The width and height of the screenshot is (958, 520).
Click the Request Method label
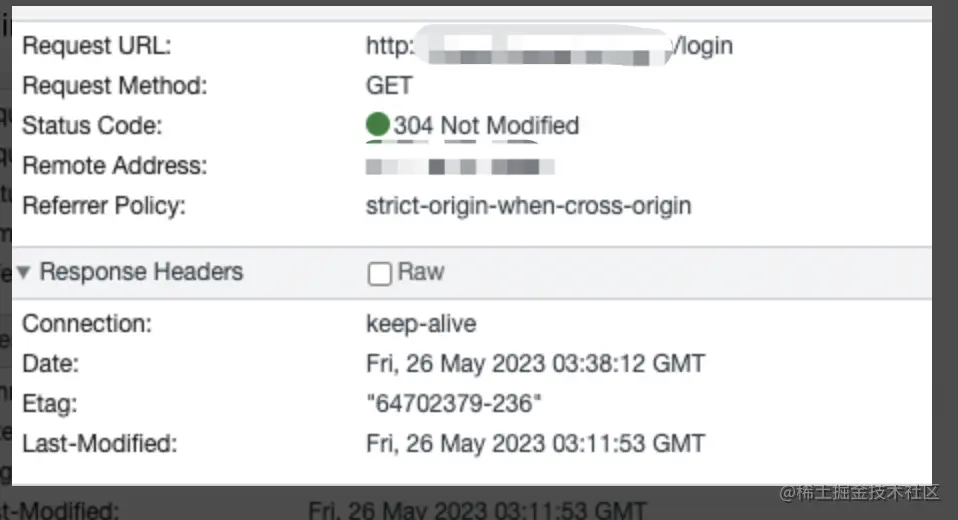(x=115, y=86)
